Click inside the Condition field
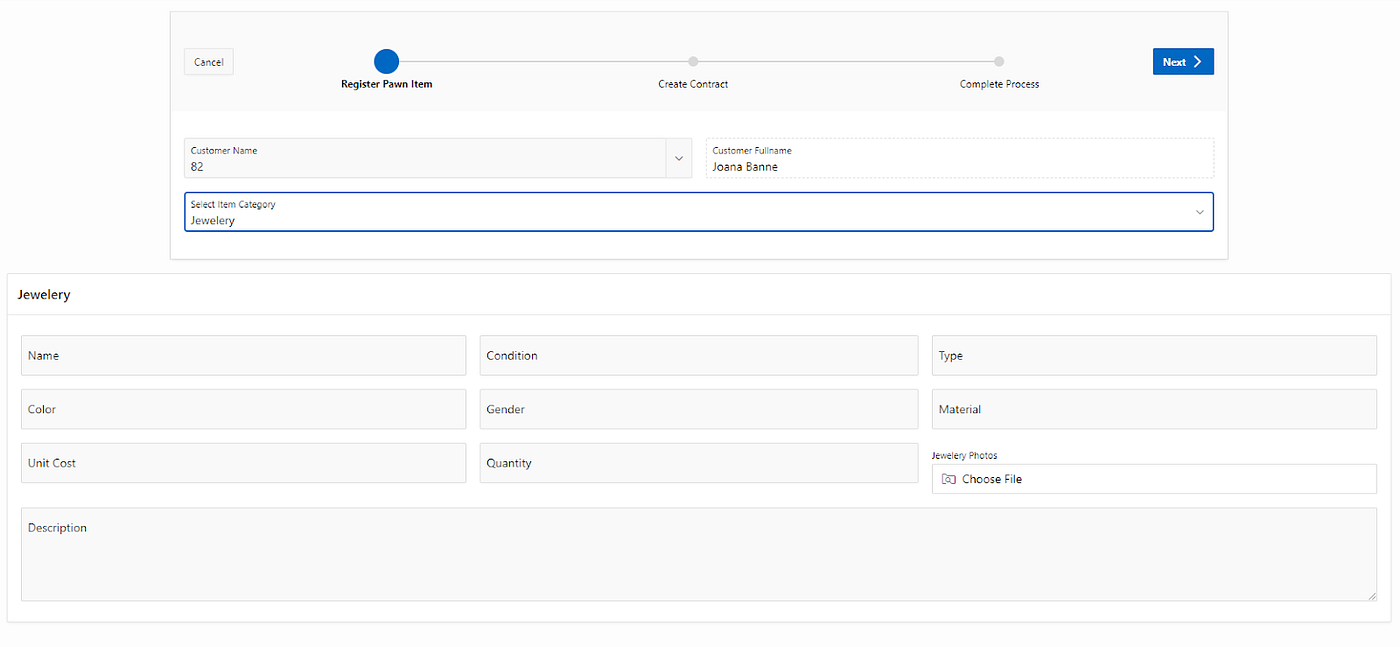The width and height of the screenshot is (1400, 647). (698, 355)
